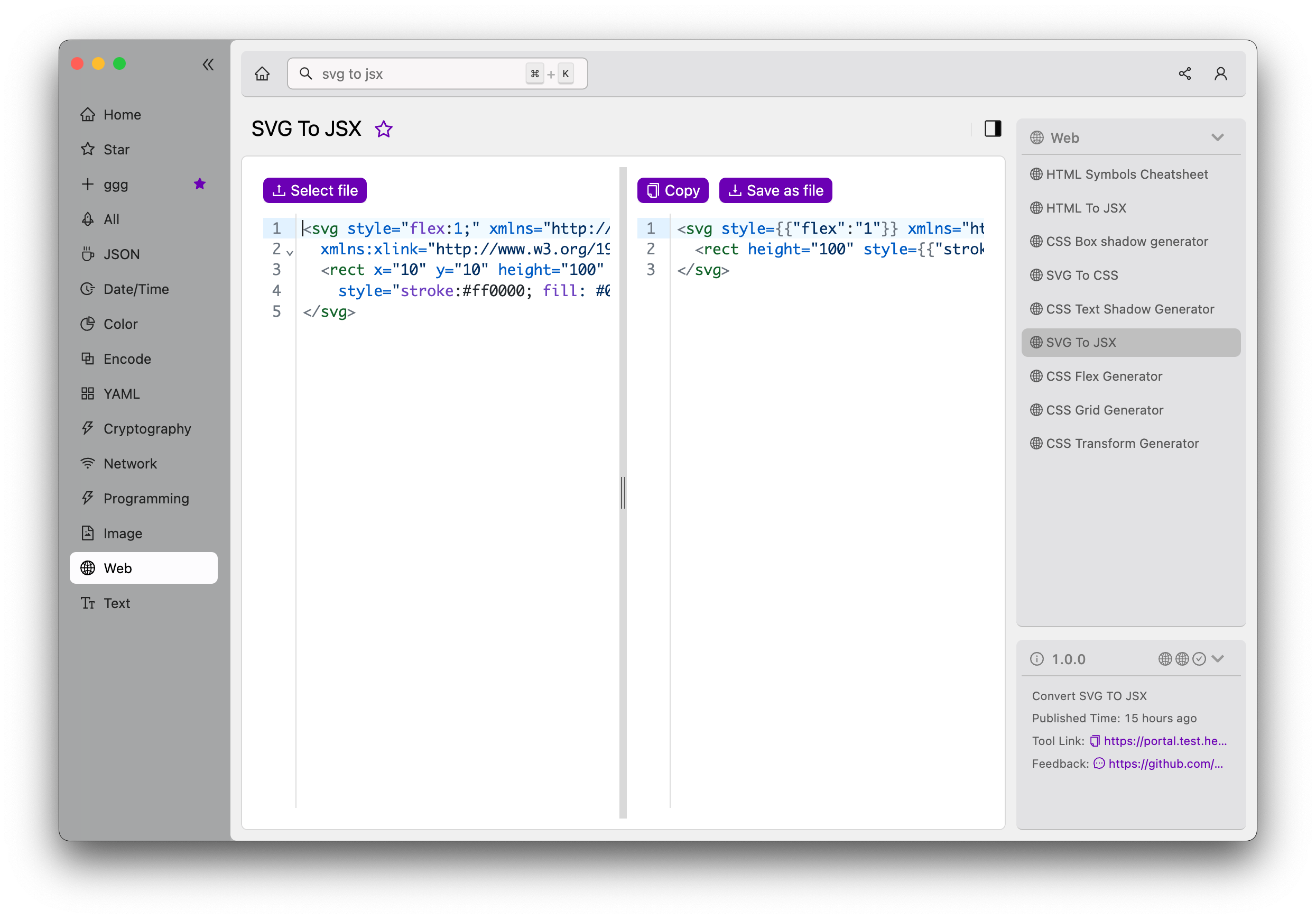Open CSS Text Shadow Generator

[1130, 309]
